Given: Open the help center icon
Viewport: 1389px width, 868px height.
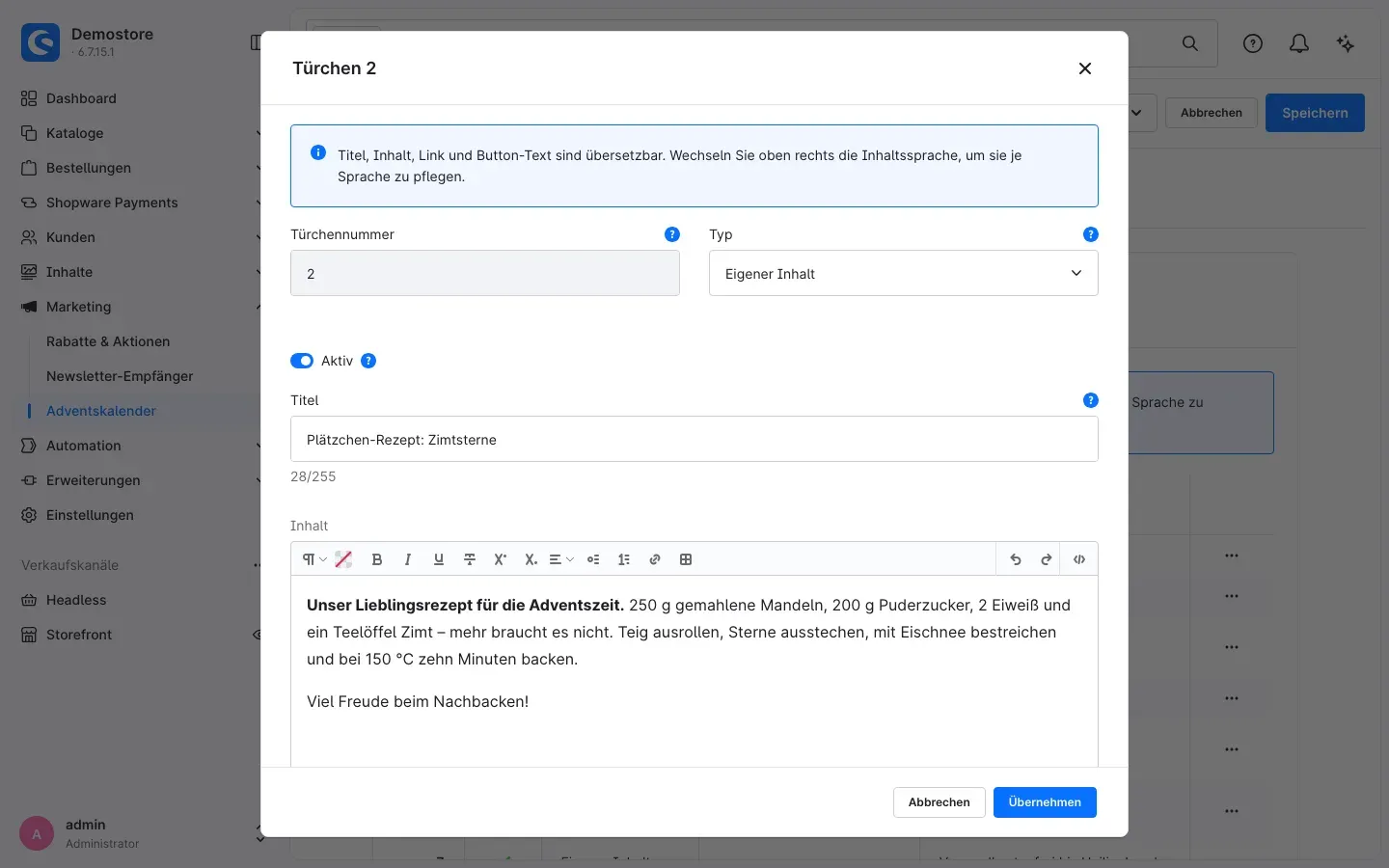Looking at the screenshot, I should pyautogui.click(x=1253, y=43).
